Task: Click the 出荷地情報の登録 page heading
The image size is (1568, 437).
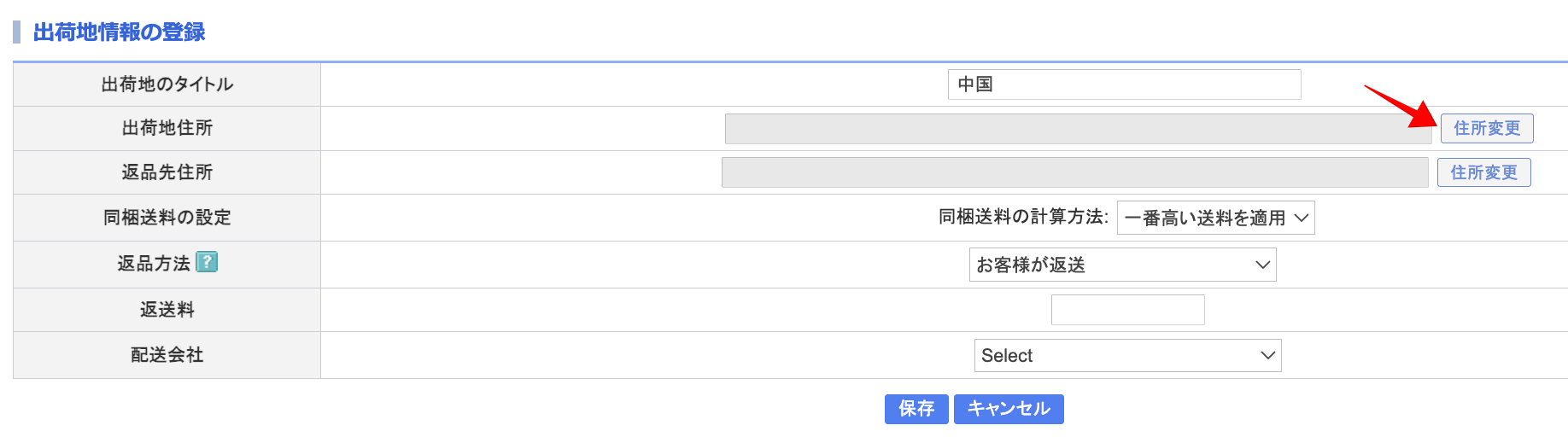Action: (x=119, y=32)
